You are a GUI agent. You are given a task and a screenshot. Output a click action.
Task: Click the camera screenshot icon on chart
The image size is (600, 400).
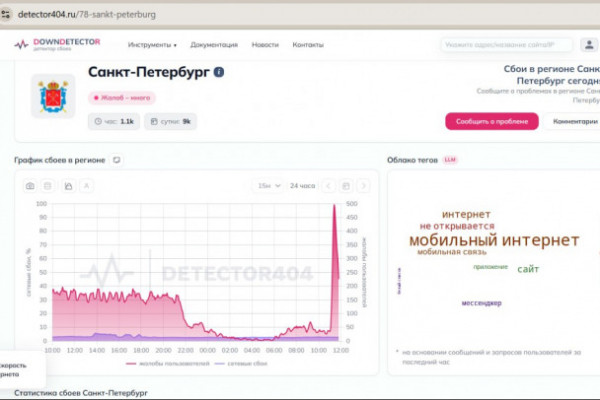click(30, 186)
